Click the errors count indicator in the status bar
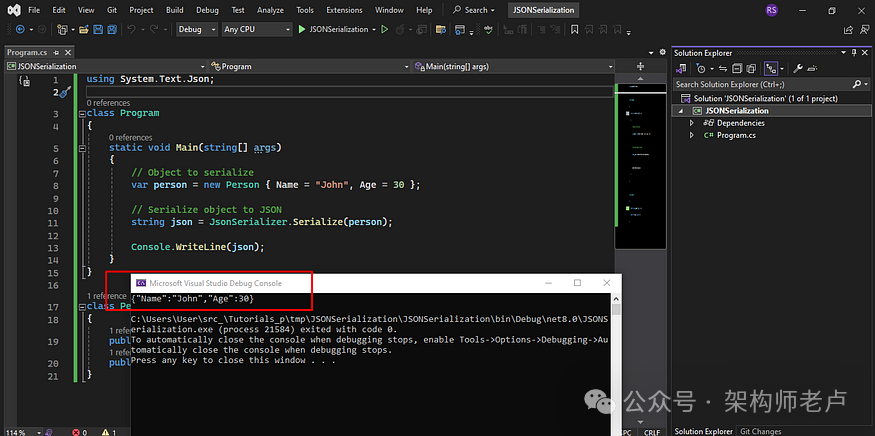 80,432
